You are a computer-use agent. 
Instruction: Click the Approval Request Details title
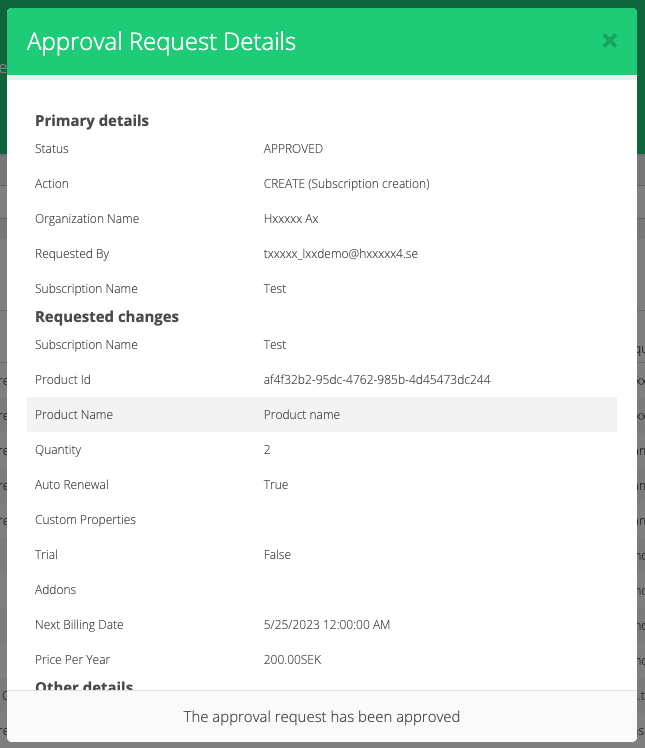click(161, 41)
